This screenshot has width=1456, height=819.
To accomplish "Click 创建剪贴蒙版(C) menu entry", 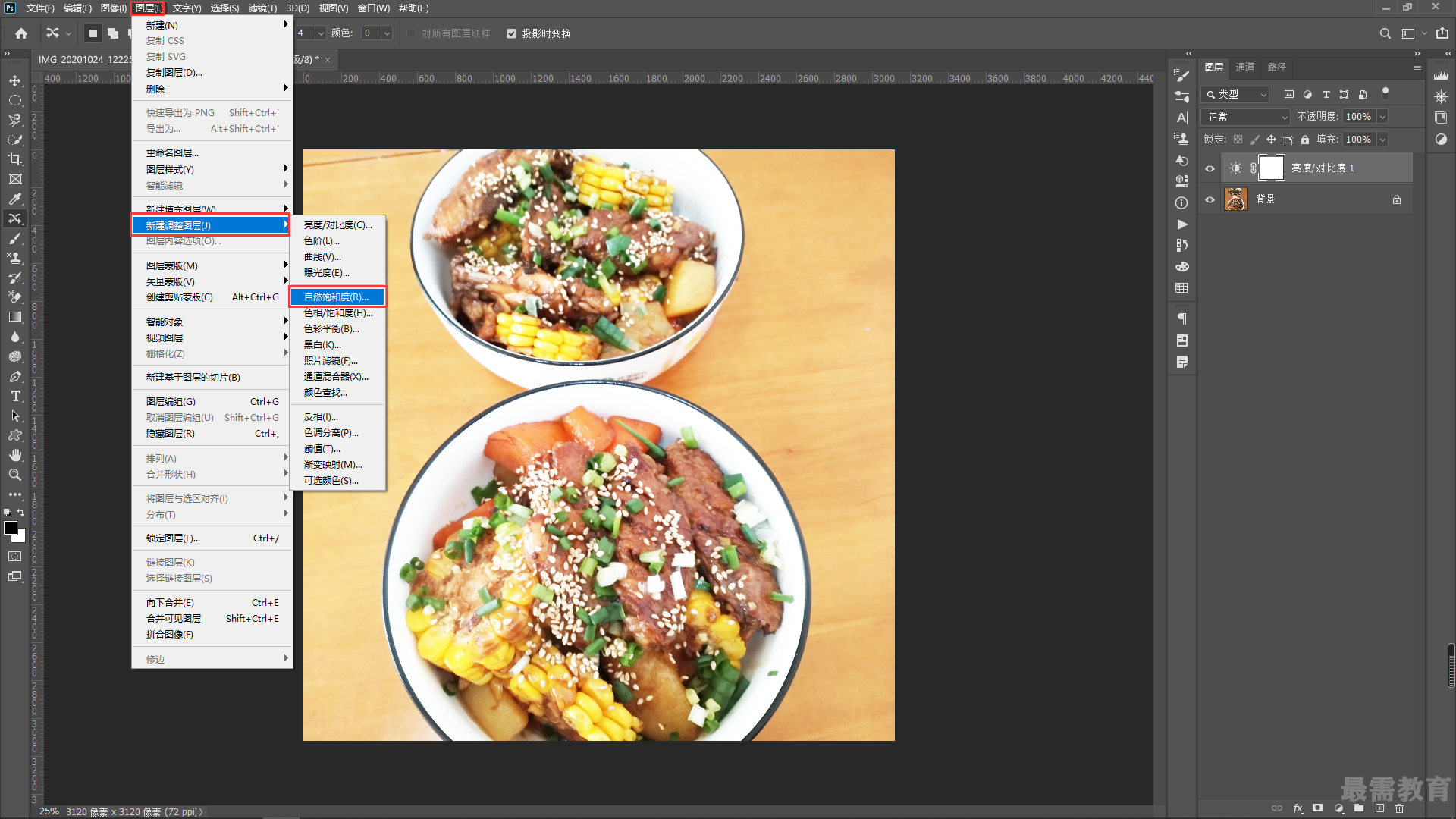I will coord(212,297).
